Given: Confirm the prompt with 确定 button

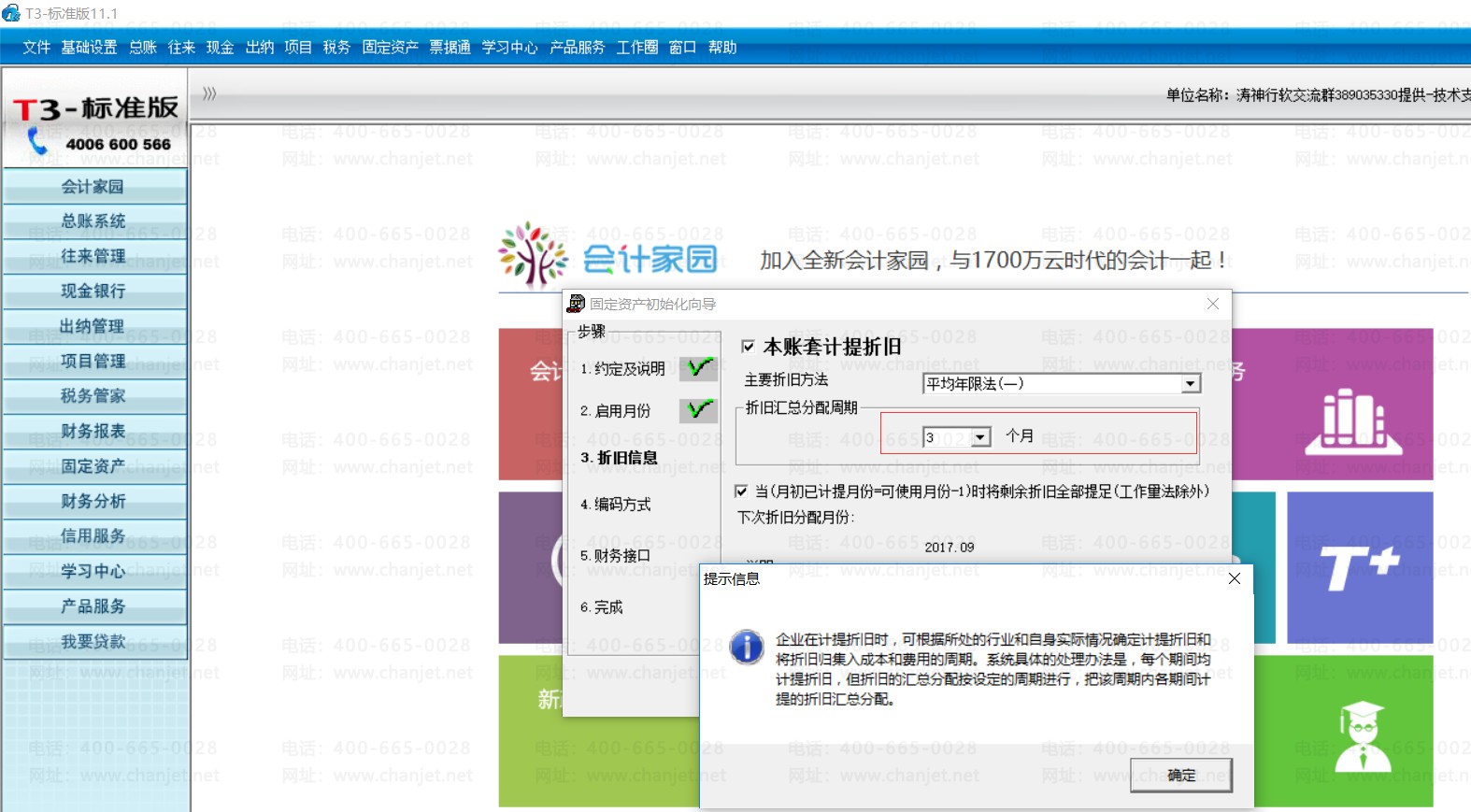Looking at the screenshot, I should tap(1181, 775).
